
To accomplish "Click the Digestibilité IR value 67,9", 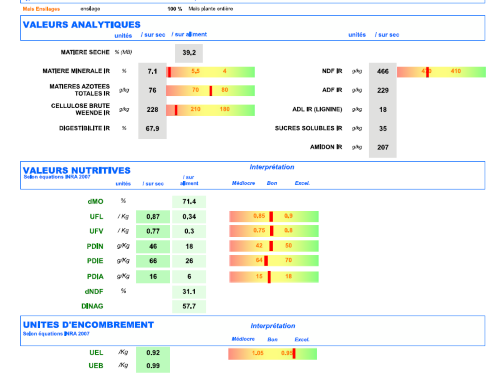I will [x=152, y=129].
